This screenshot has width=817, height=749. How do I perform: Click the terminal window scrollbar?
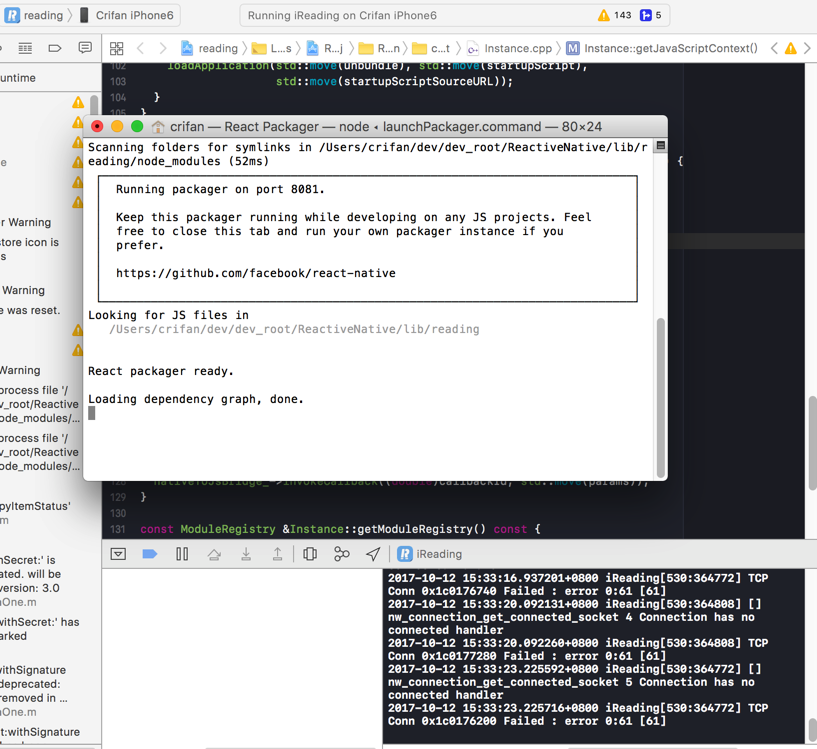click(x=661, y=398)
